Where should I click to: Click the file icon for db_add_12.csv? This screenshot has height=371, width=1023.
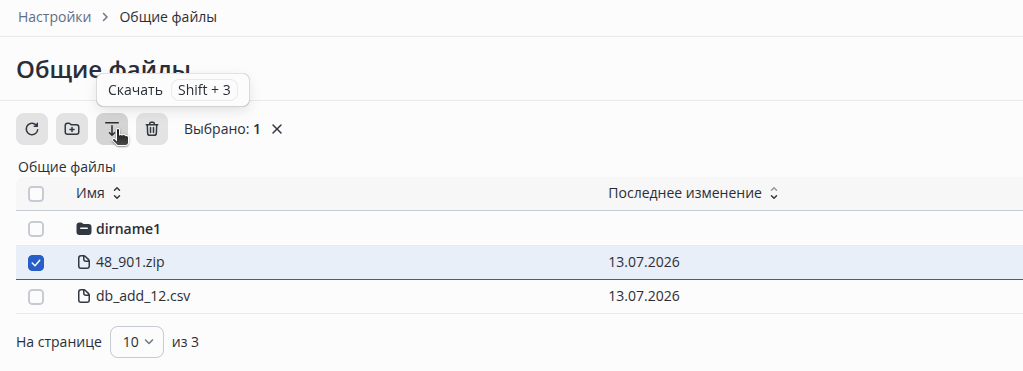[84, 297]
